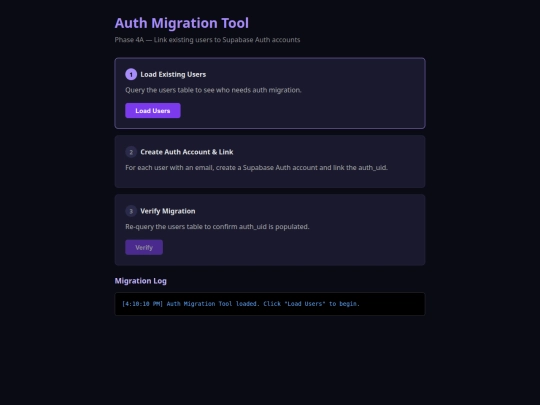Click the 'Migration Log' heading
The height and width of the screenshot is (405, 540).
[141, 281]
